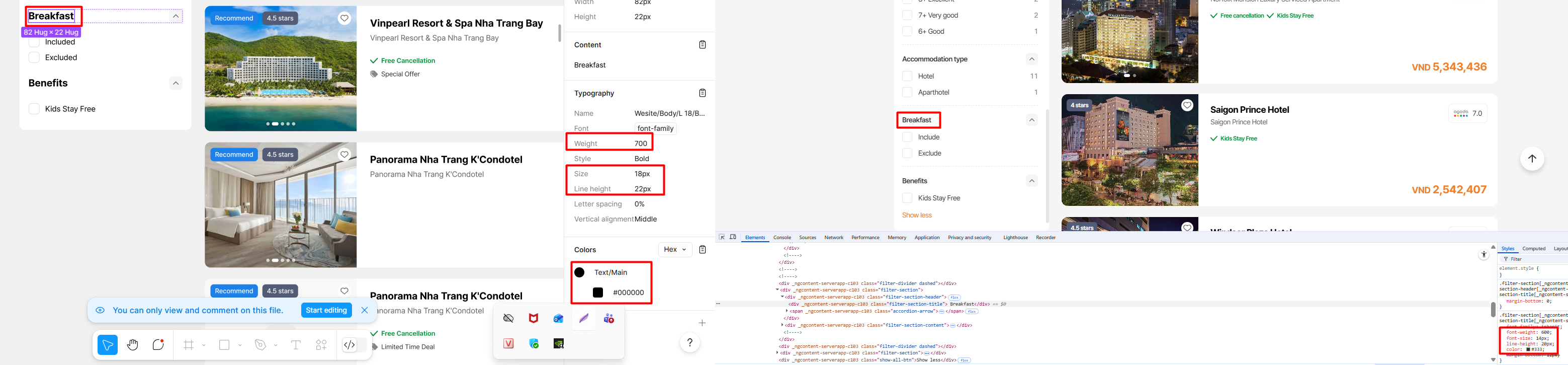Viewport: 1568px width, 365px height.
Task: Tick the Aparthotel checkbox
Action: point(907,92)
